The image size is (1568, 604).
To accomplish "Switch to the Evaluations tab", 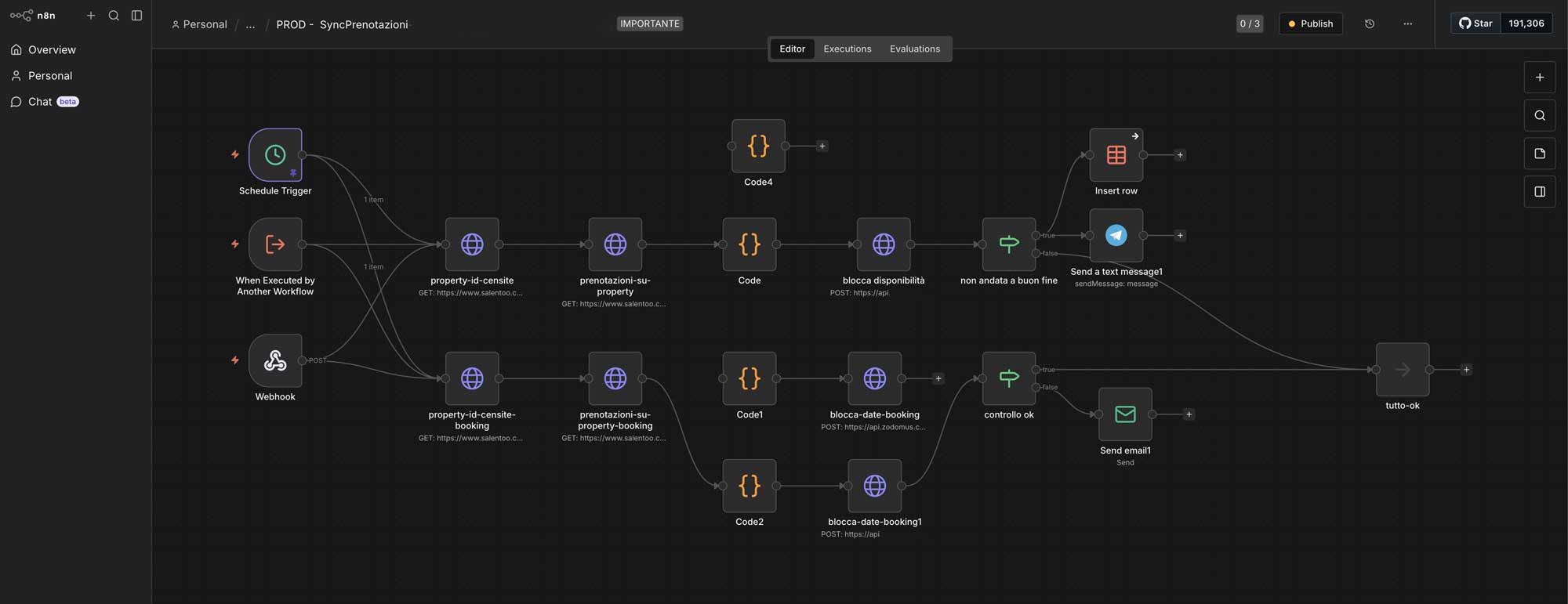I will point(914,49).
